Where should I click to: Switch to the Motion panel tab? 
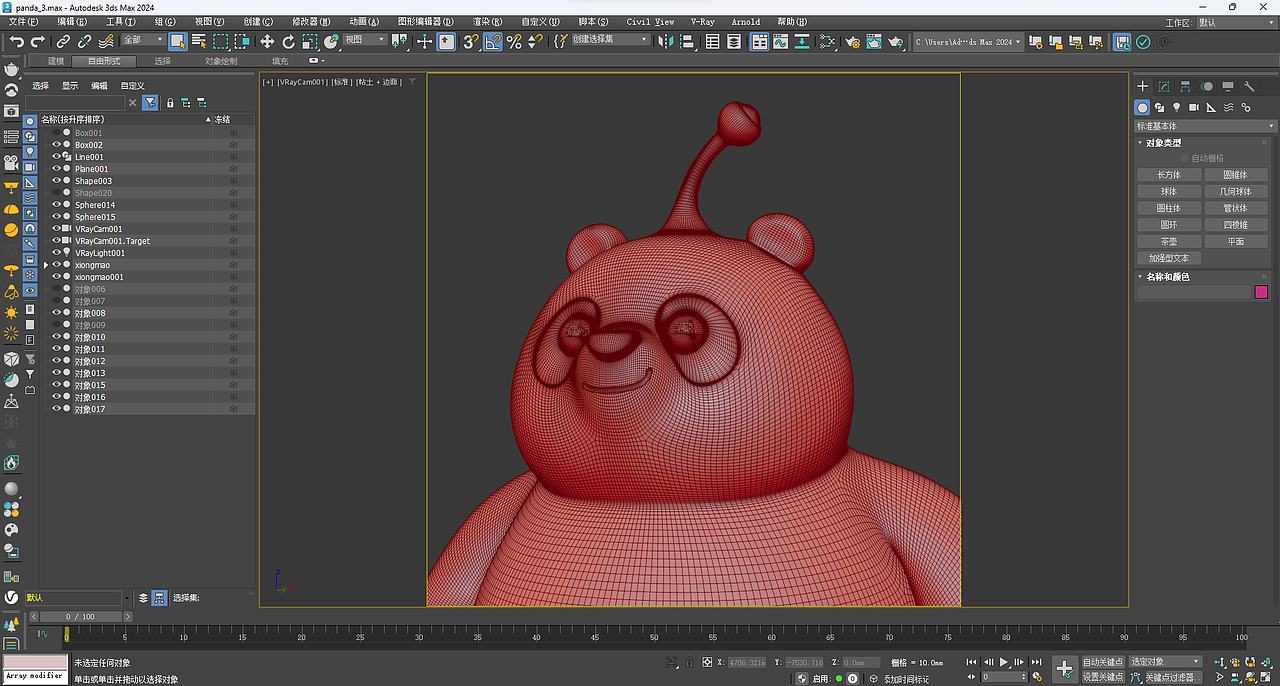[1207, 87]
